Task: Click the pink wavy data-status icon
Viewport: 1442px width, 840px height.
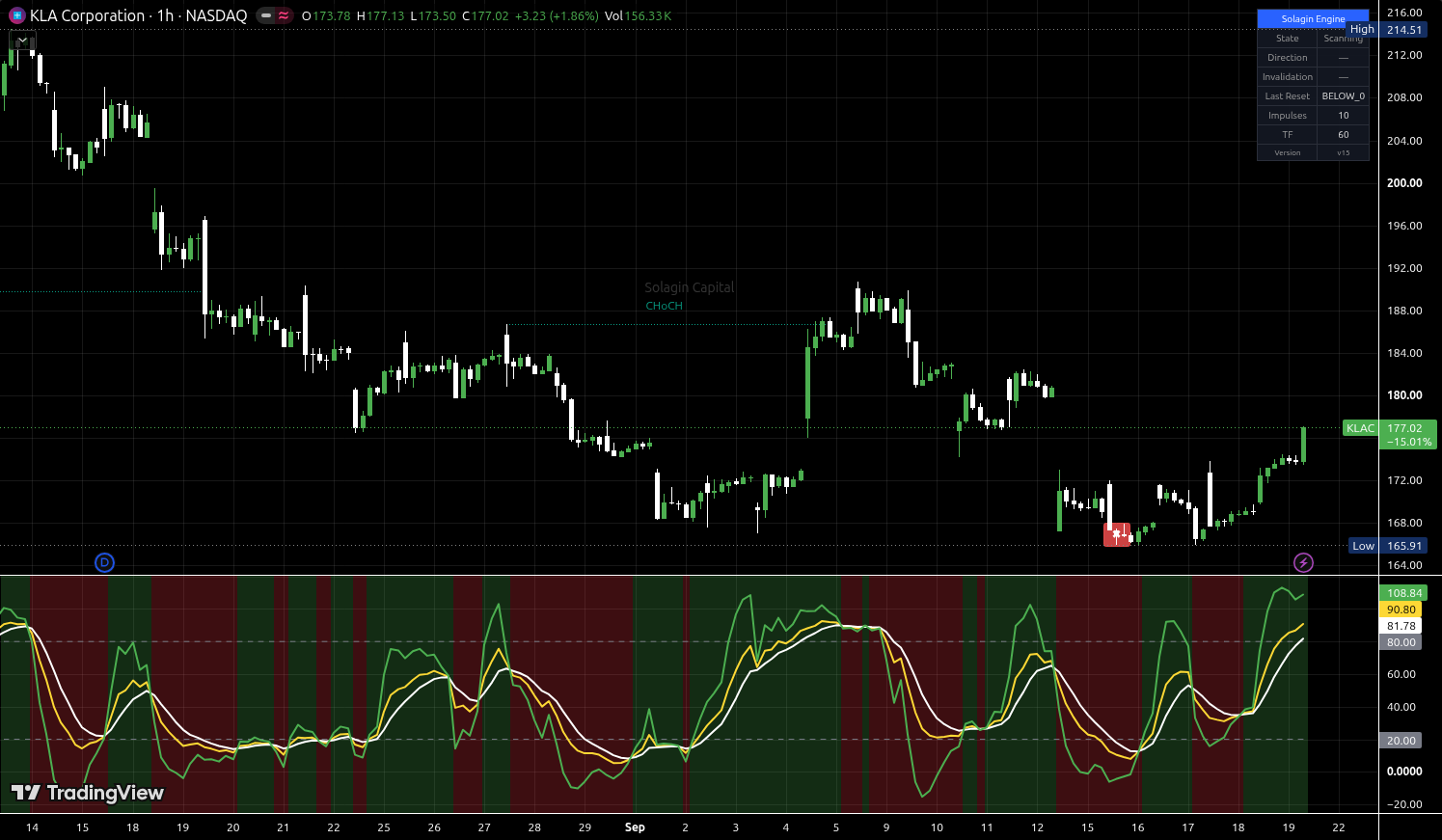Action: (x=283, y=15)
